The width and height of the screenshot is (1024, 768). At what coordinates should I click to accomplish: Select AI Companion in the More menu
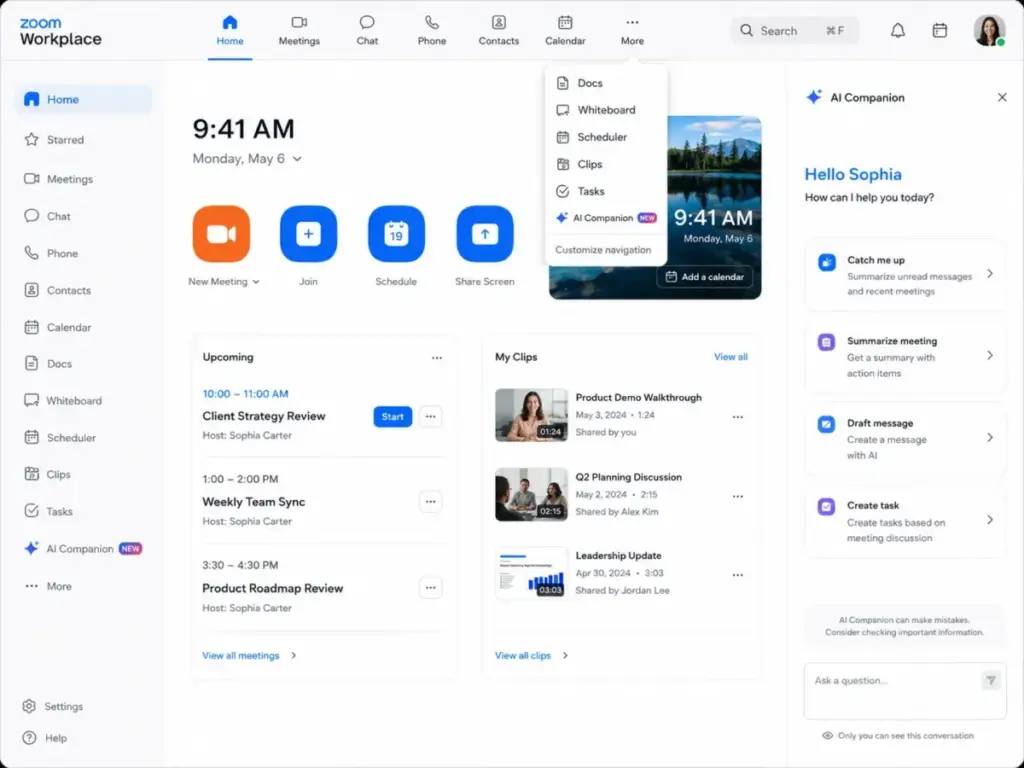pos(606,218)
